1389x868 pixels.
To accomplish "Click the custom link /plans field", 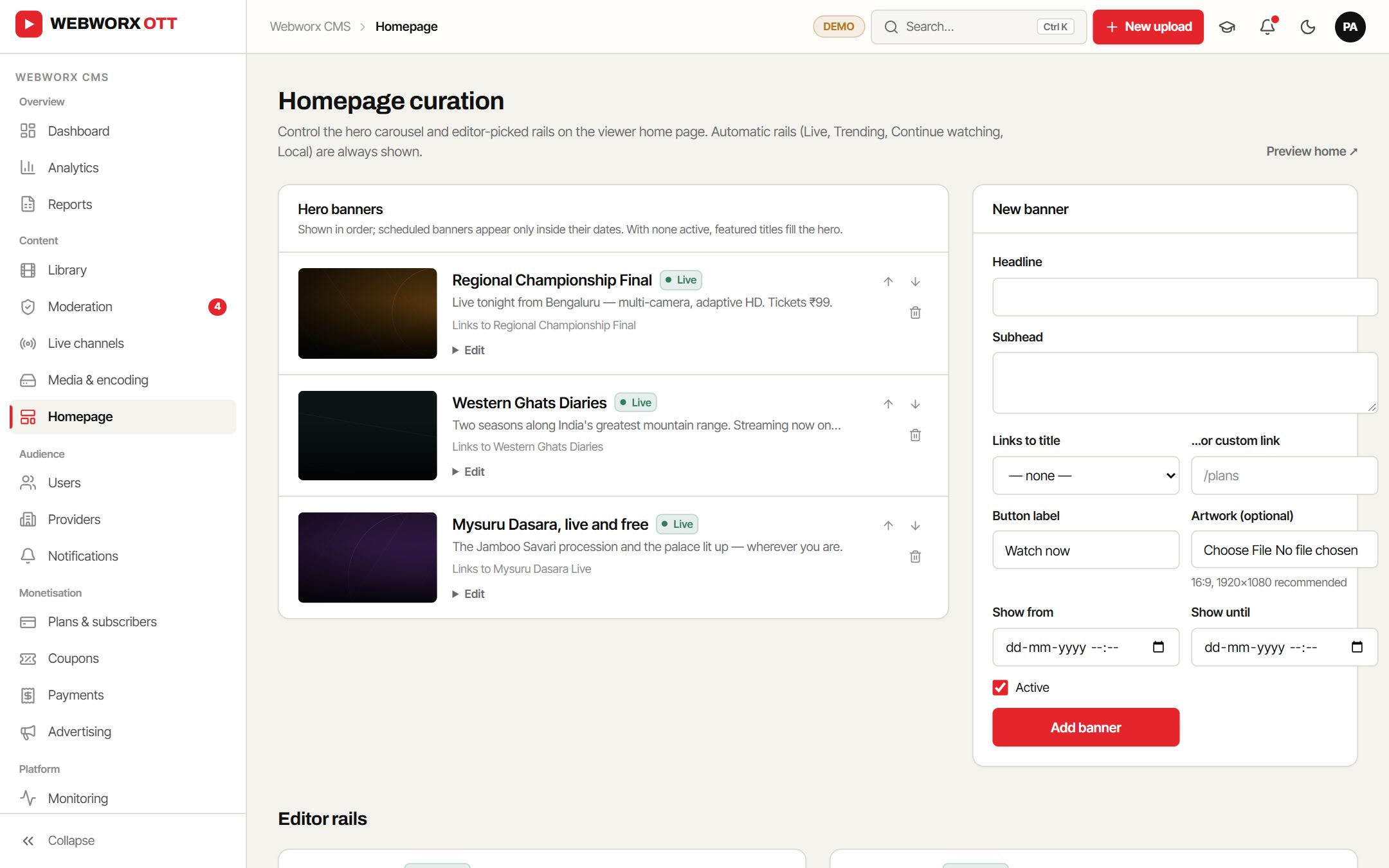I will [x=1284, y=476].
